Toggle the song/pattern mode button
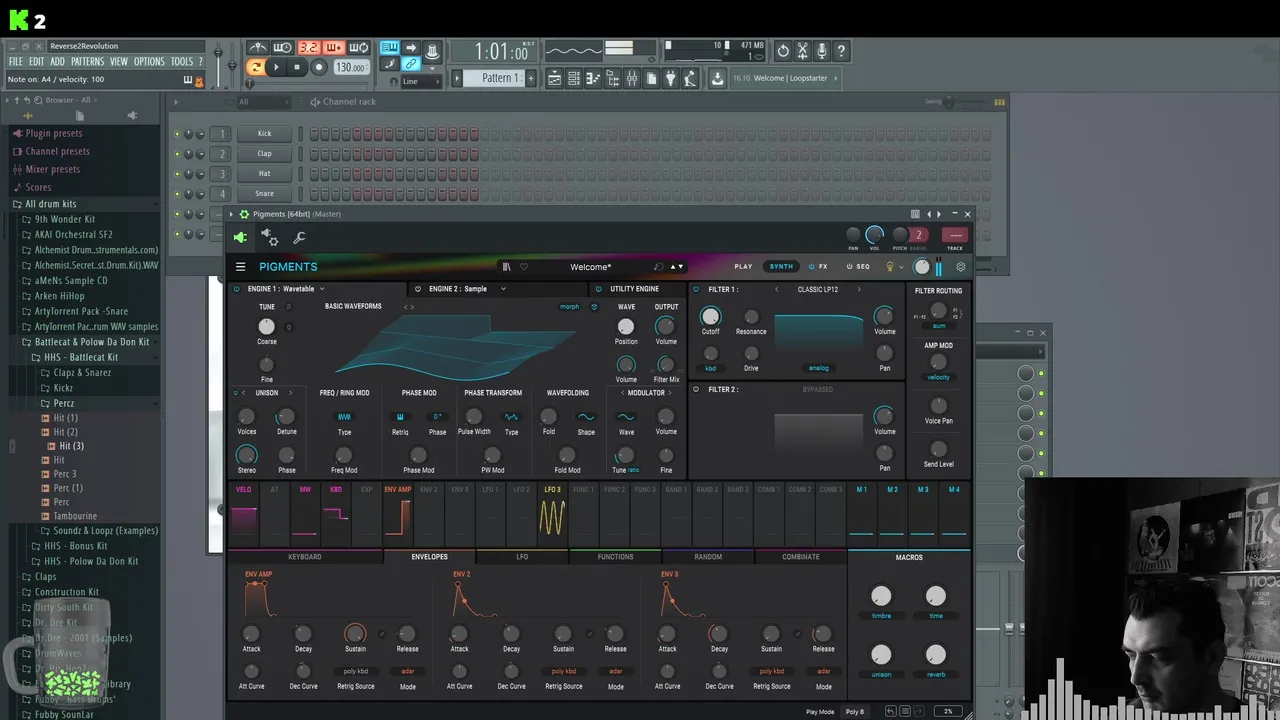The image size is (1280, 720). 256,67
